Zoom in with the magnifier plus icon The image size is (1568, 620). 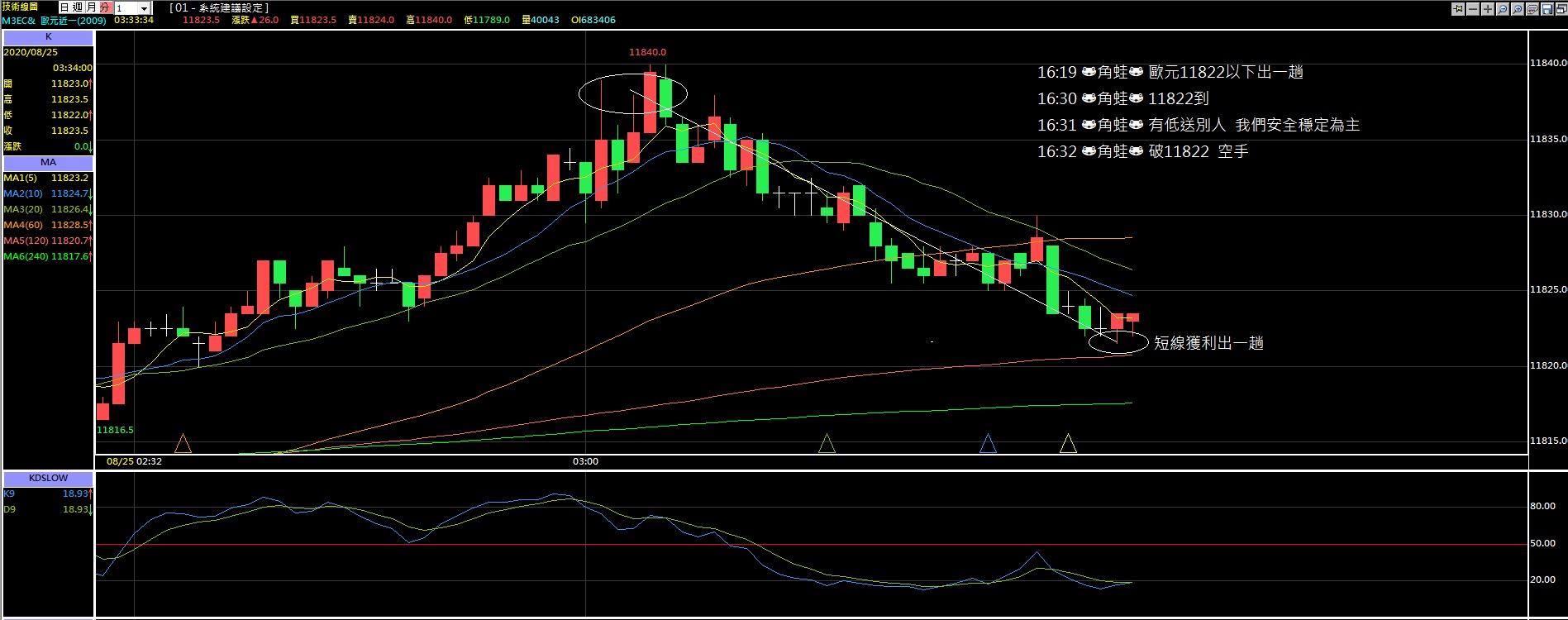(1518, 9)
